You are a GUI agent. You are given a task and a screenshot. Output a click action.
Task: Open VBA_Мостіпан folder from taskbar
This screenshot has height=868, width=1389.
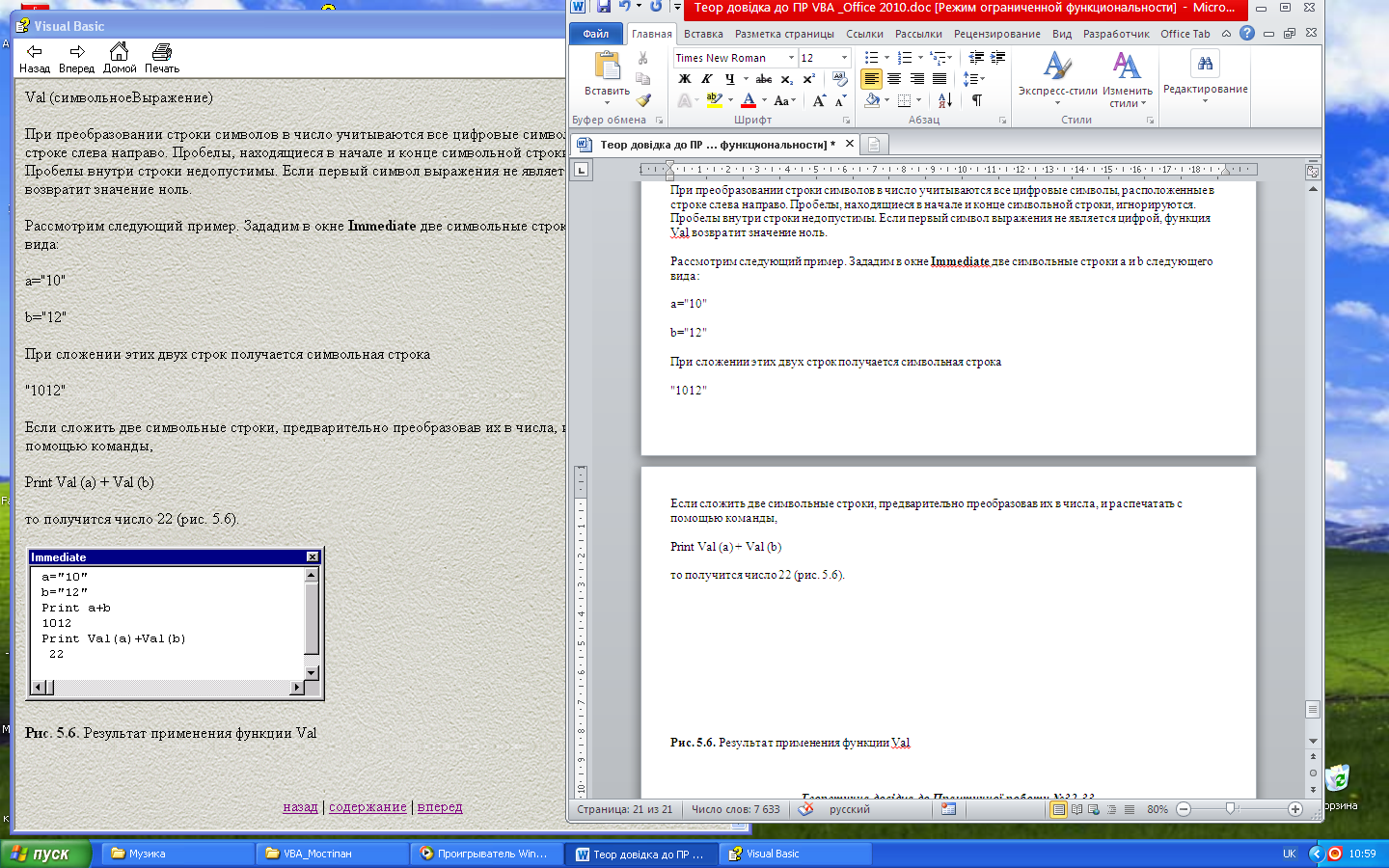[x=333, y=854]
